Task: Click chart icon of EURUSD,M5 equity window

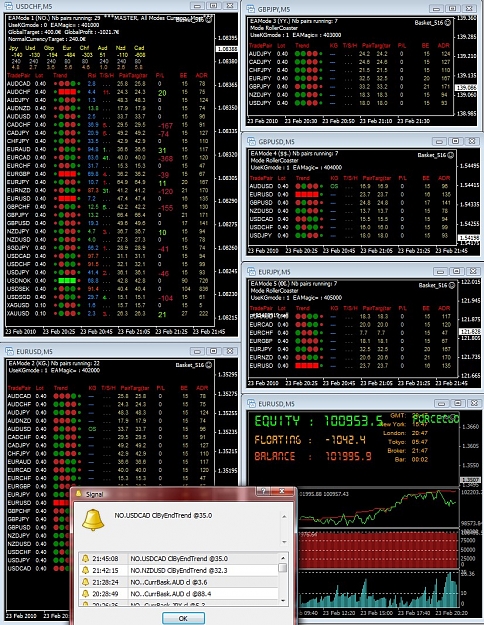Action: [251, 403]
